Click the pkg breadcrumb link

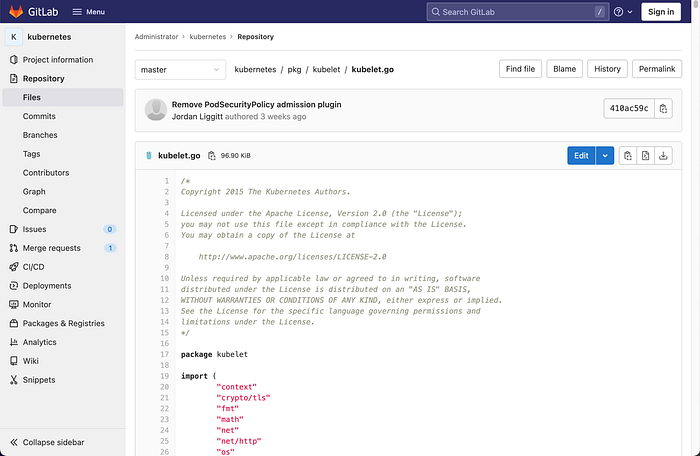pyautogui.click(x=294, y=70)
